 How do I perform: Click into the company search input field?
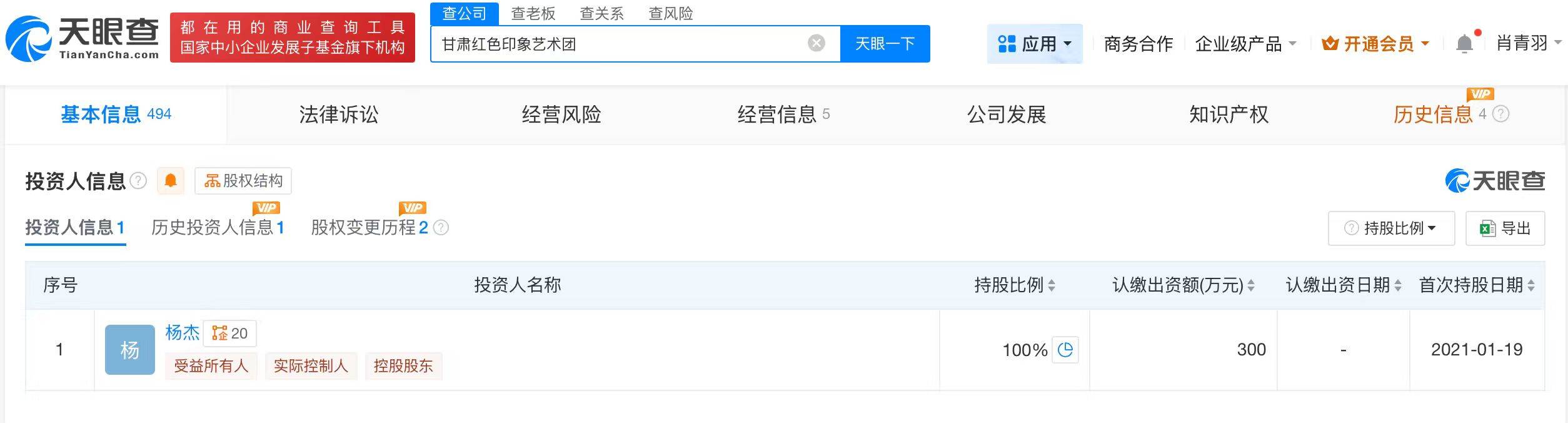click(619, 44)
